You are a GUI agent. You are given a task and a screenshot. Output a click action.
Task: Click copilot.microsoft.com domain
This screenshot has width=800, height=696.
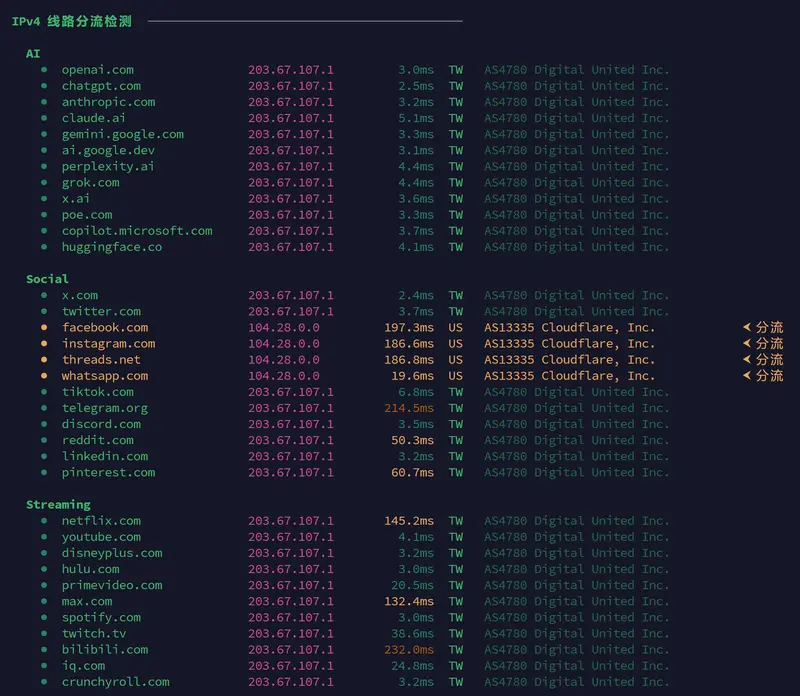coord(137,231)
